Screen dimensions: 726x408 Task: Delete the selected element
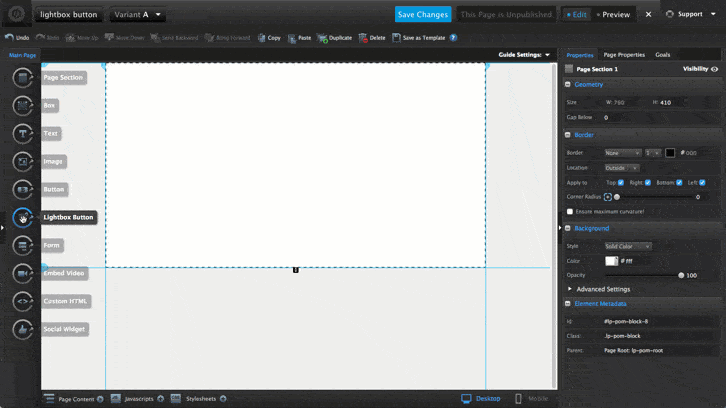pos(372,38)
